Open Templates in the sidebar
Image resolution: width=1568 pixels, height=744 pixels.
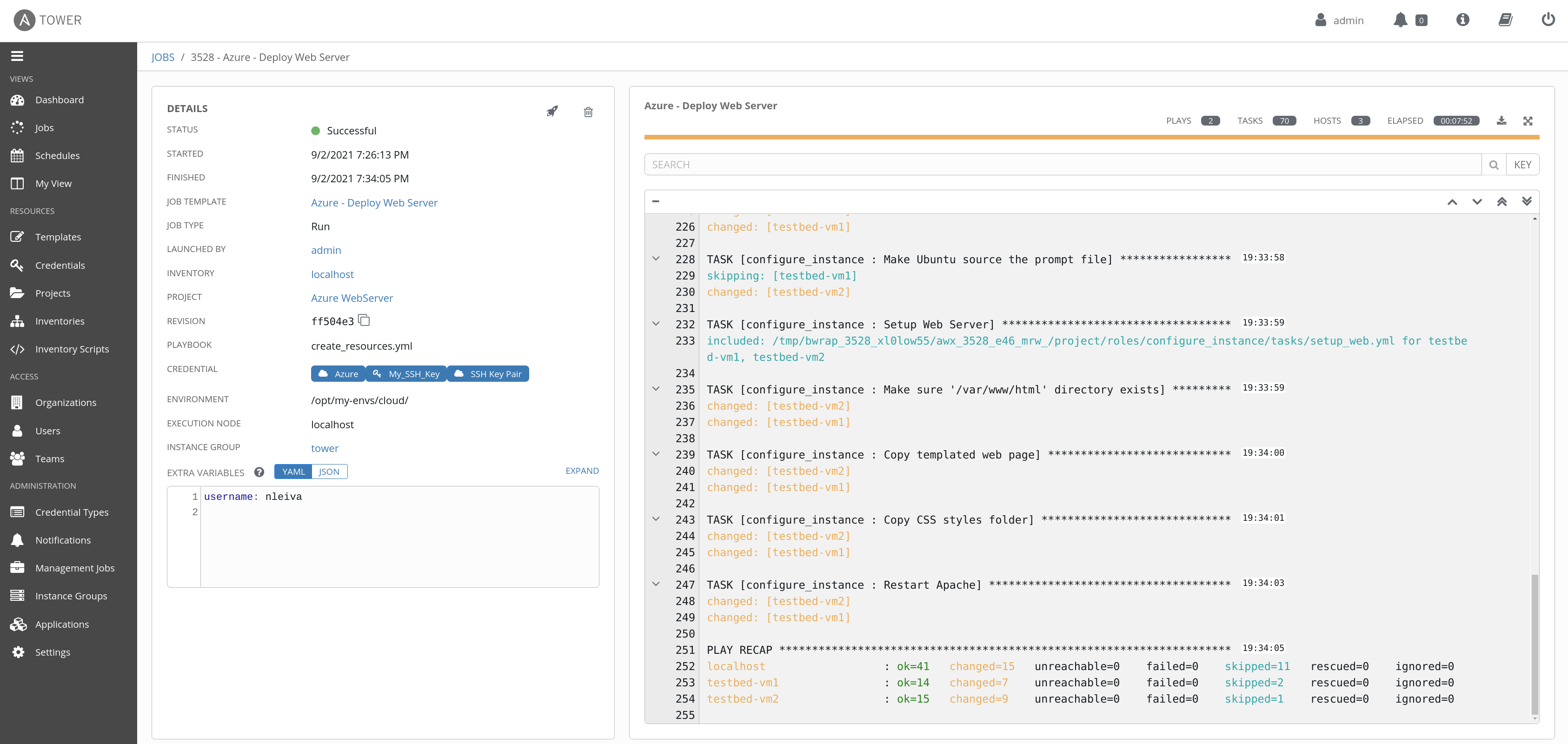[x=58, y=237]
